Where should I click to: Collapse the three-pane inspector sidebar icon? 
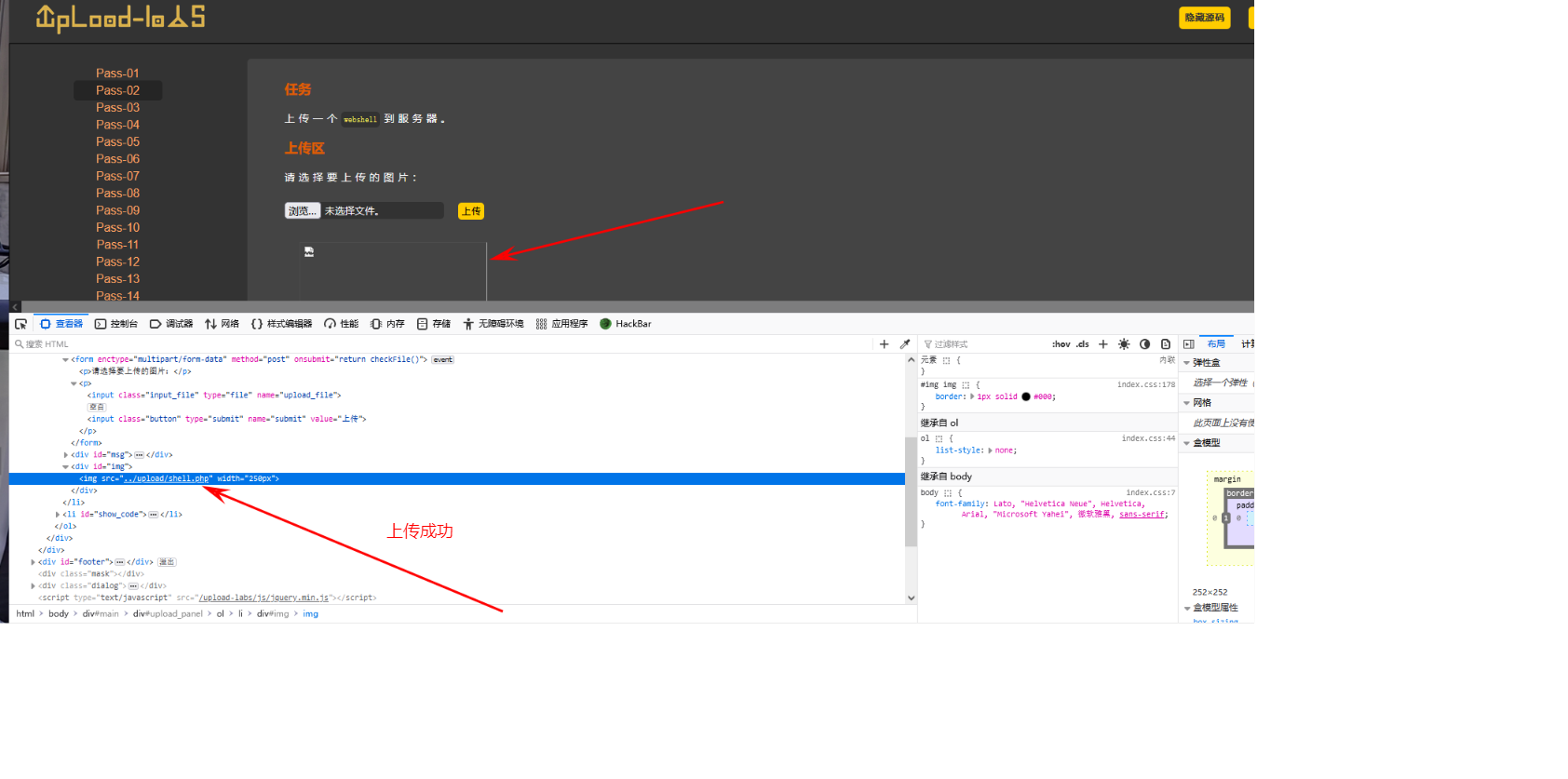pyautogui.click(x=1189, y=344)
